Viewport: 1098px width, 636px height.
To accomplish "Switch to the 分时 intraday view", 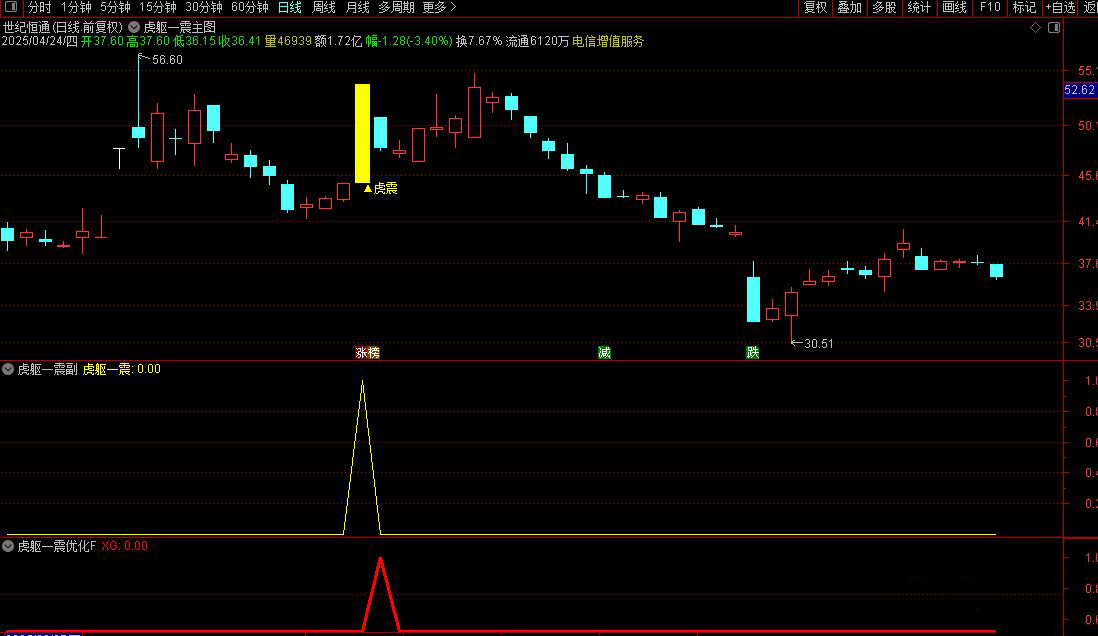I will (x=39, y=7).
